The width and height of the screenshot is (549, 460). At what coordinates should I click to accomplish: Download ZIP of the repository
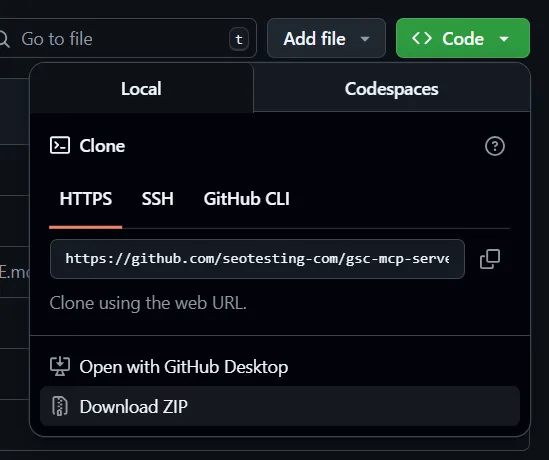point(280,406)
